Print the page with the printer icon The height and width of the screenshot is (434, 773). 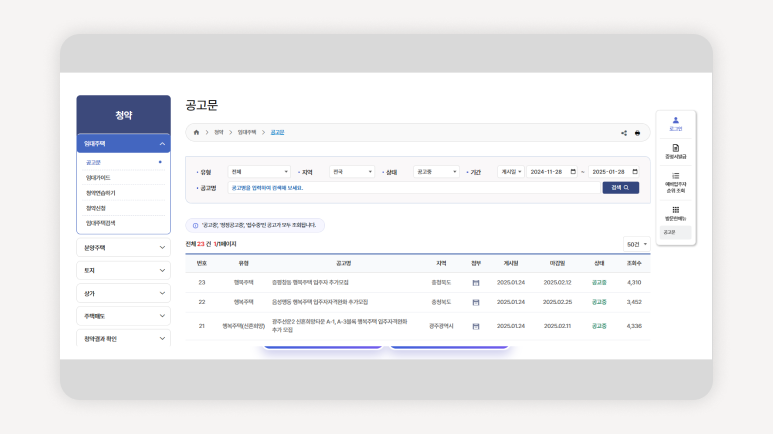tap(637, 133)
